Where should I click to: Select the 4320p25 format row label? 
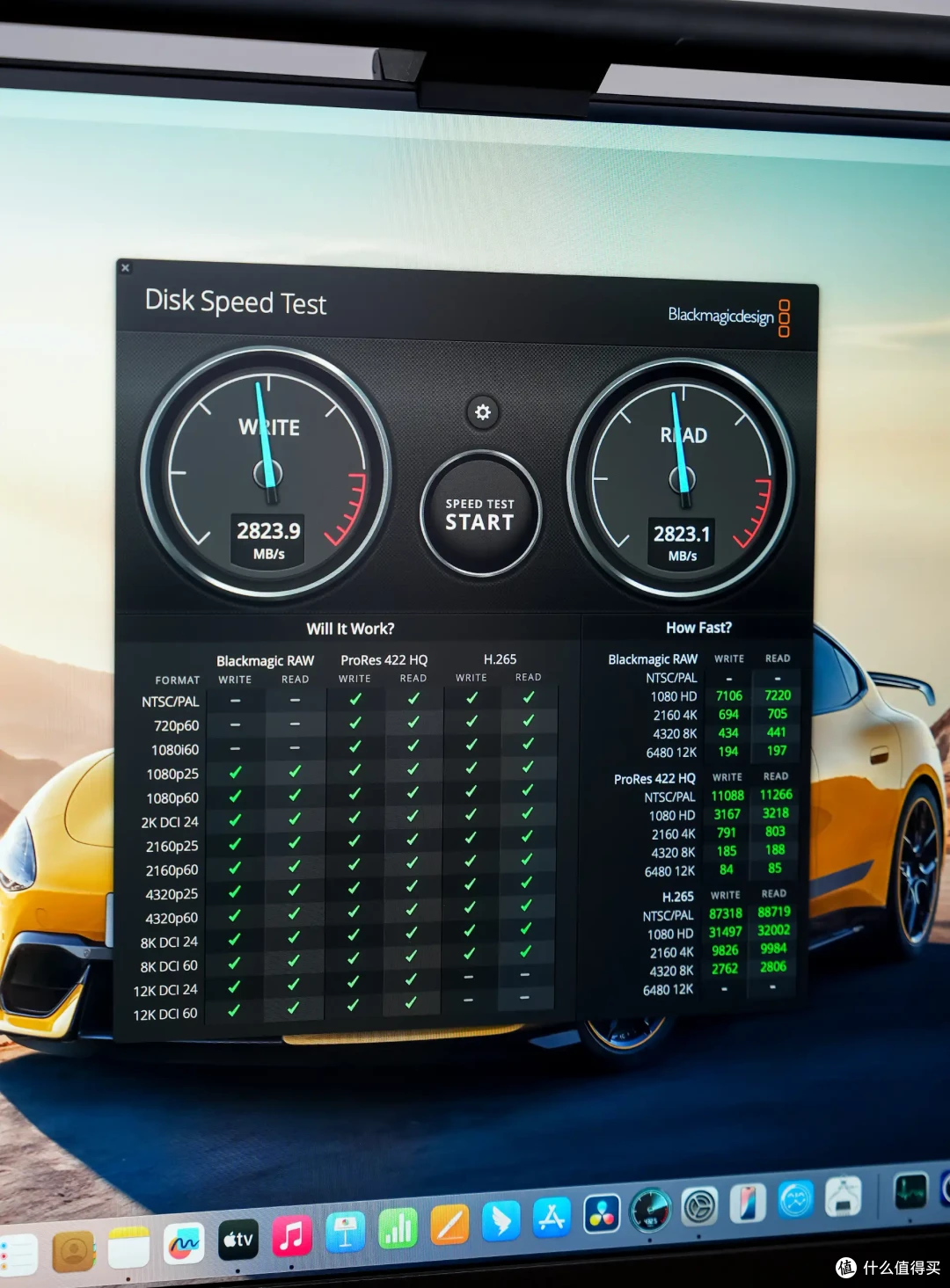(x=172, y=894)
